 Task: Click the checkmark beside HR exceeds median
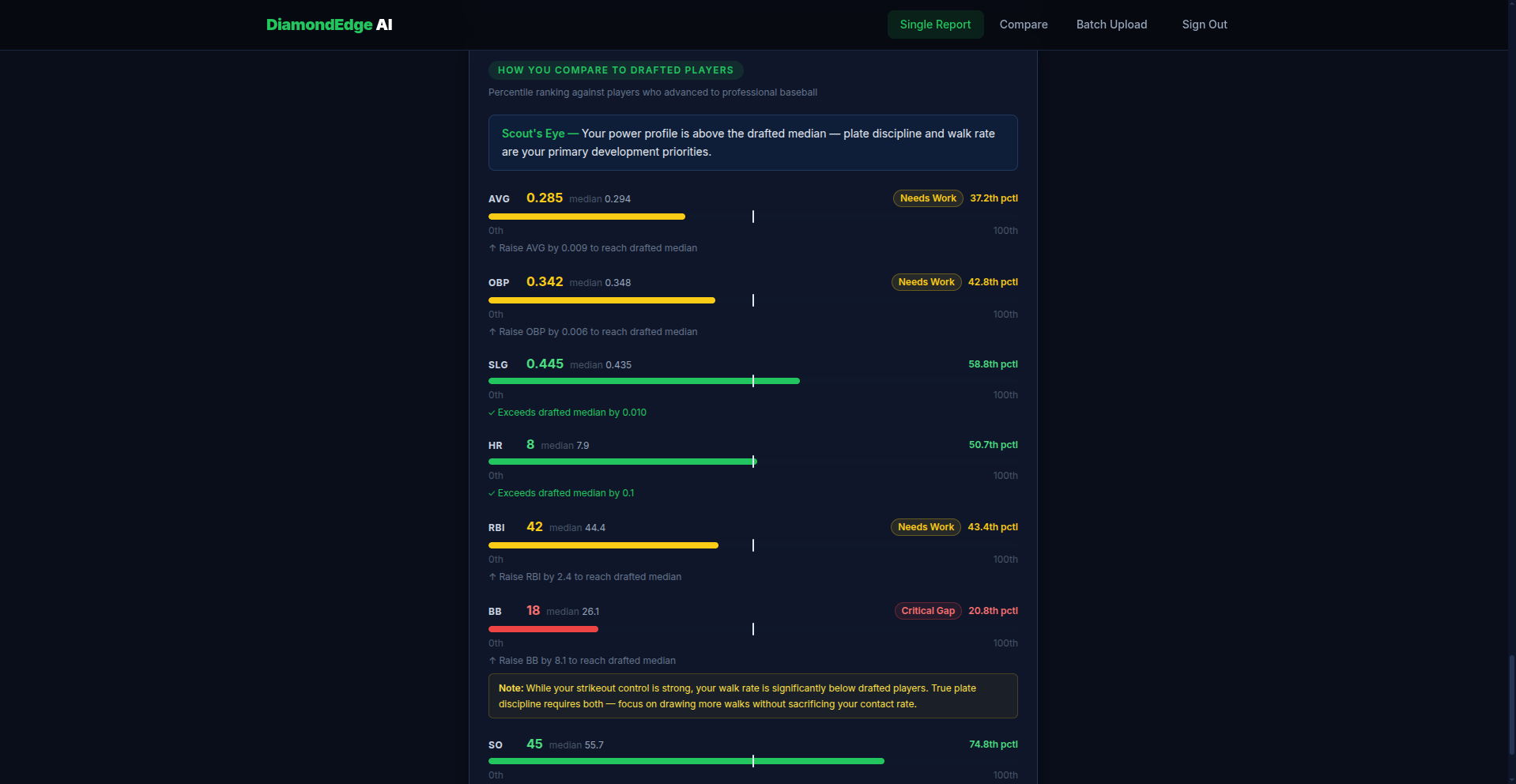pos(492,492)
